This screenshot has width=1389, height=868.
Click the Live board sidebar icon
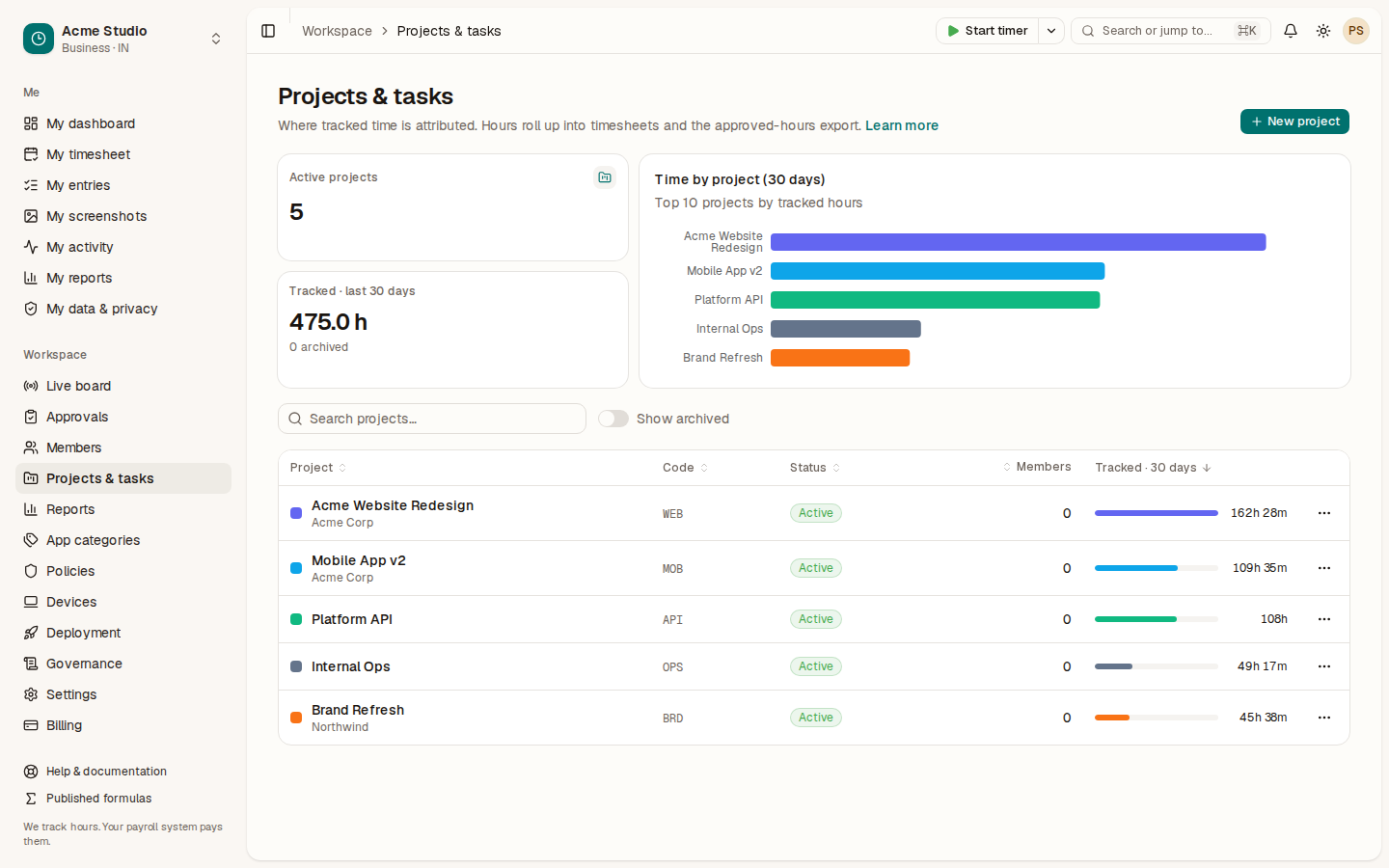pyautogui.click(x=31, y=386)
